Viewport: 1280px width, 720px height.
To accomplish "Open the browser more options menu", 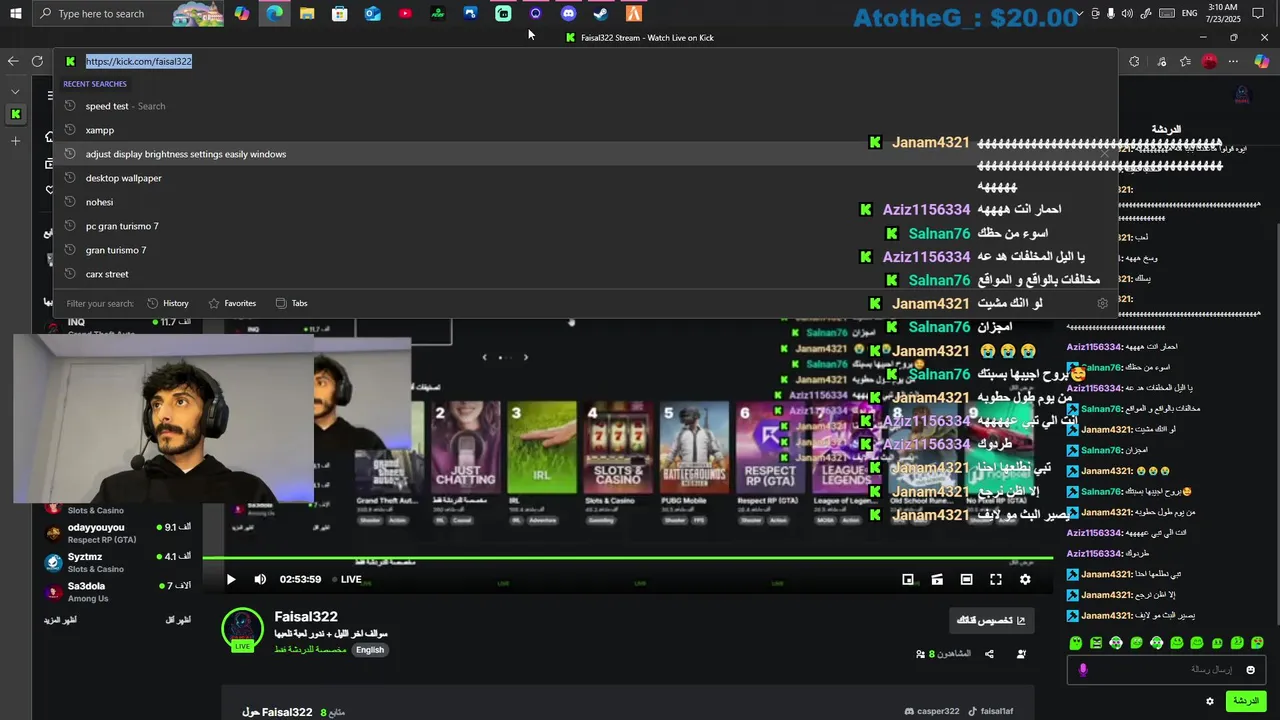I will pos(1233,61).
